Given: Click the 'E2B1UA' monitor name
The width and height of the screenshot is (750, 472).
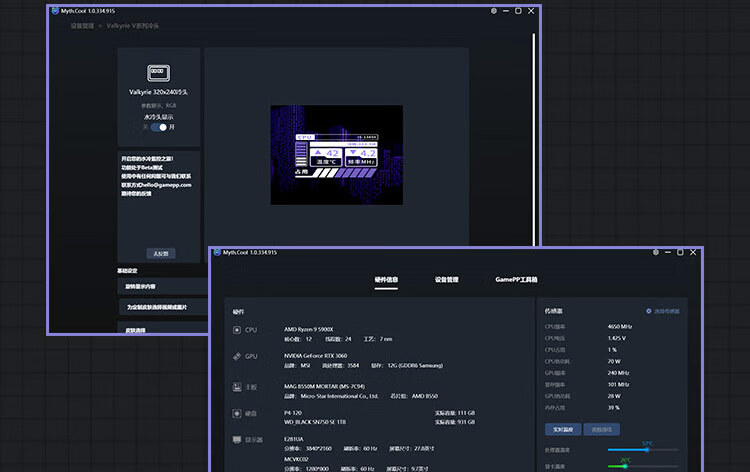Looking at the screenshot, I should [x=294, y=439].
